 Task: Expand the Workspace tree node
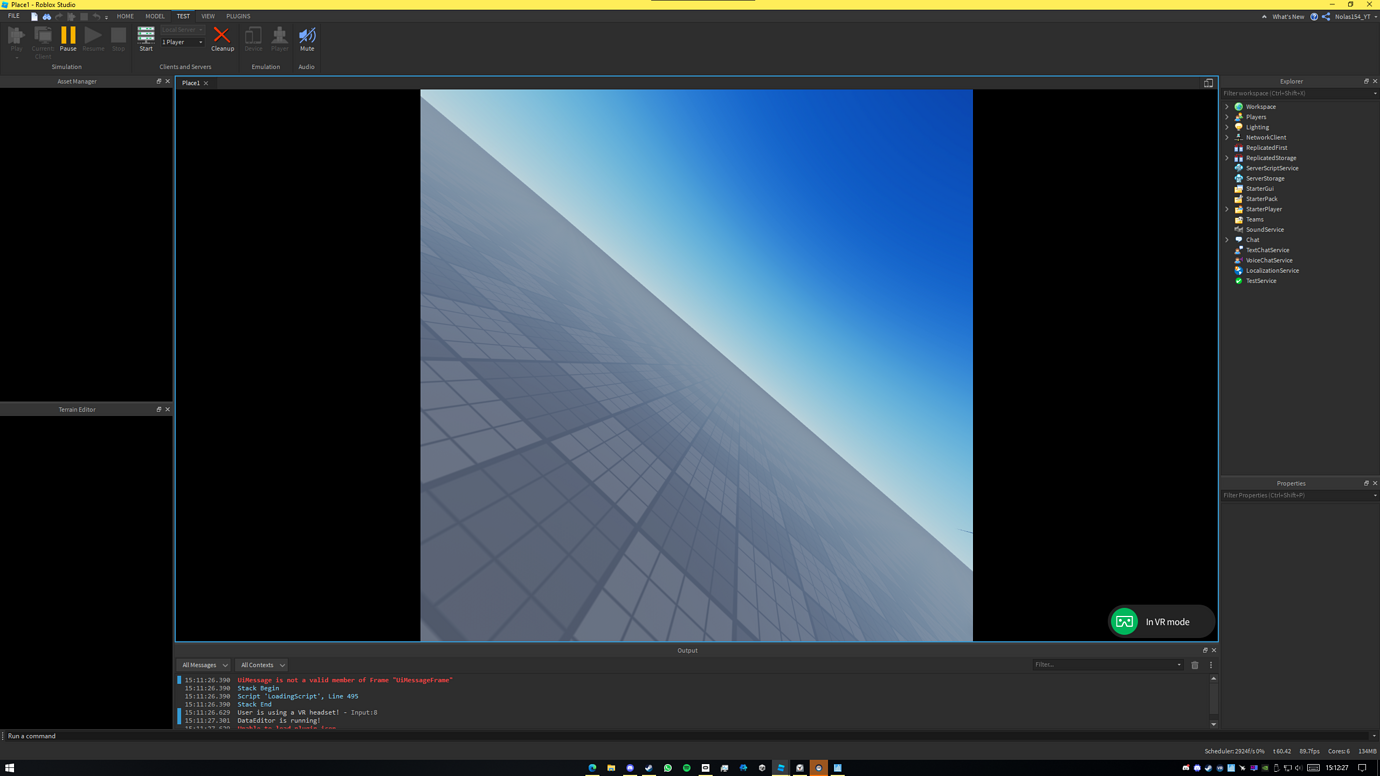1227,107
